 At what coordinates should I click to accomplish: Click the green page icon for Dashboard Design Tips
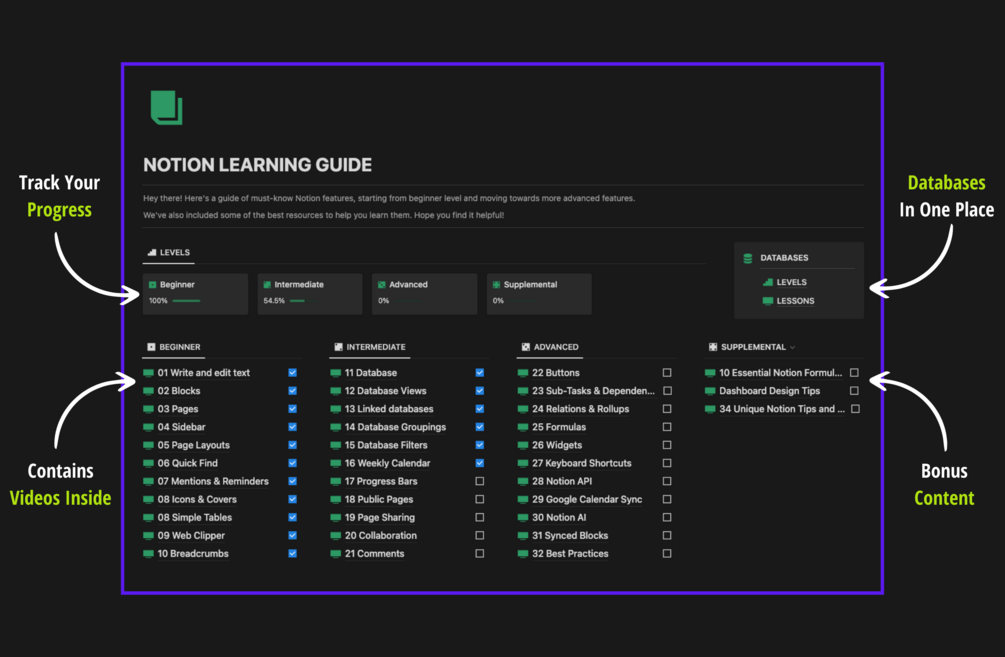pyautogui.click(x=710, y=390)
